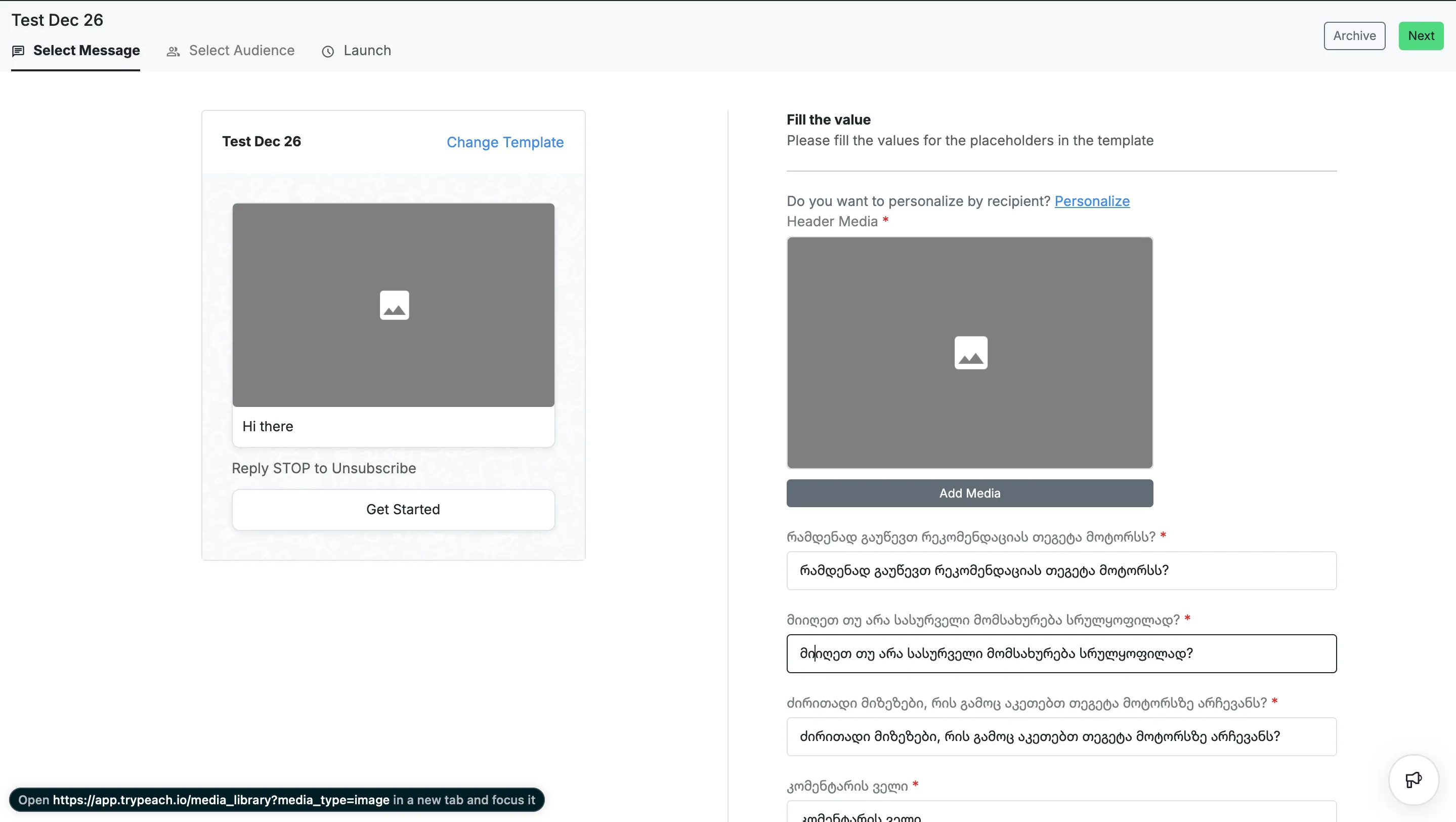This screenshot has width=1456, height=822.
Task: Click the 'Test Dec 26' template card title
Action: pos(261,141)
